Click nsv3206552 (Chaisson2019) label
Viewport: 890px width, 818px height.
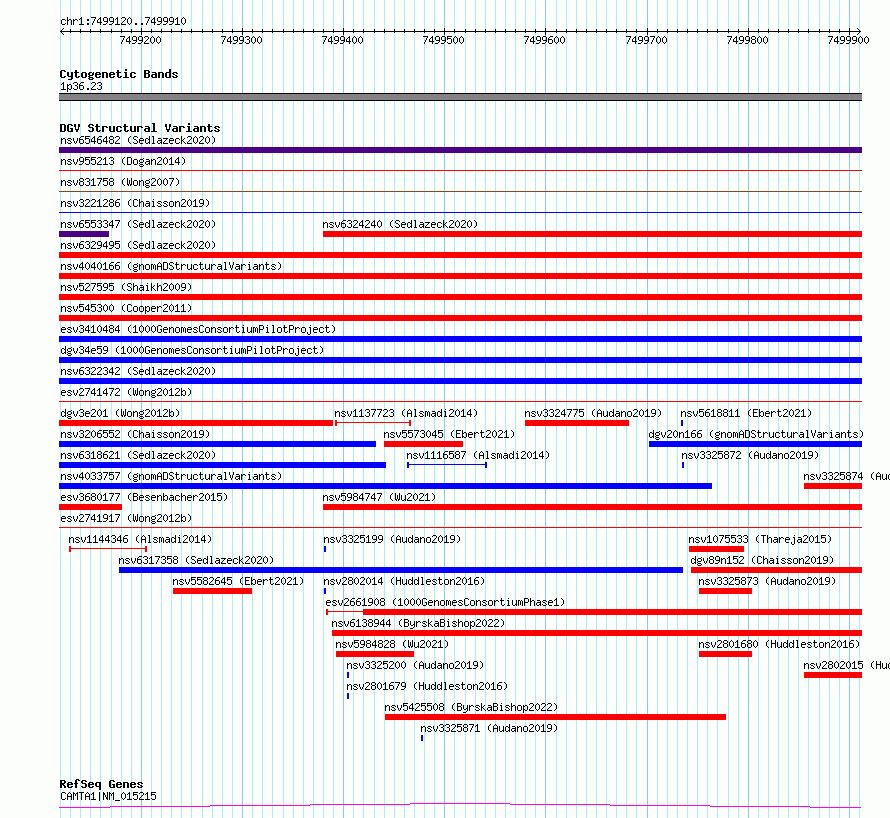pos(135,434)
